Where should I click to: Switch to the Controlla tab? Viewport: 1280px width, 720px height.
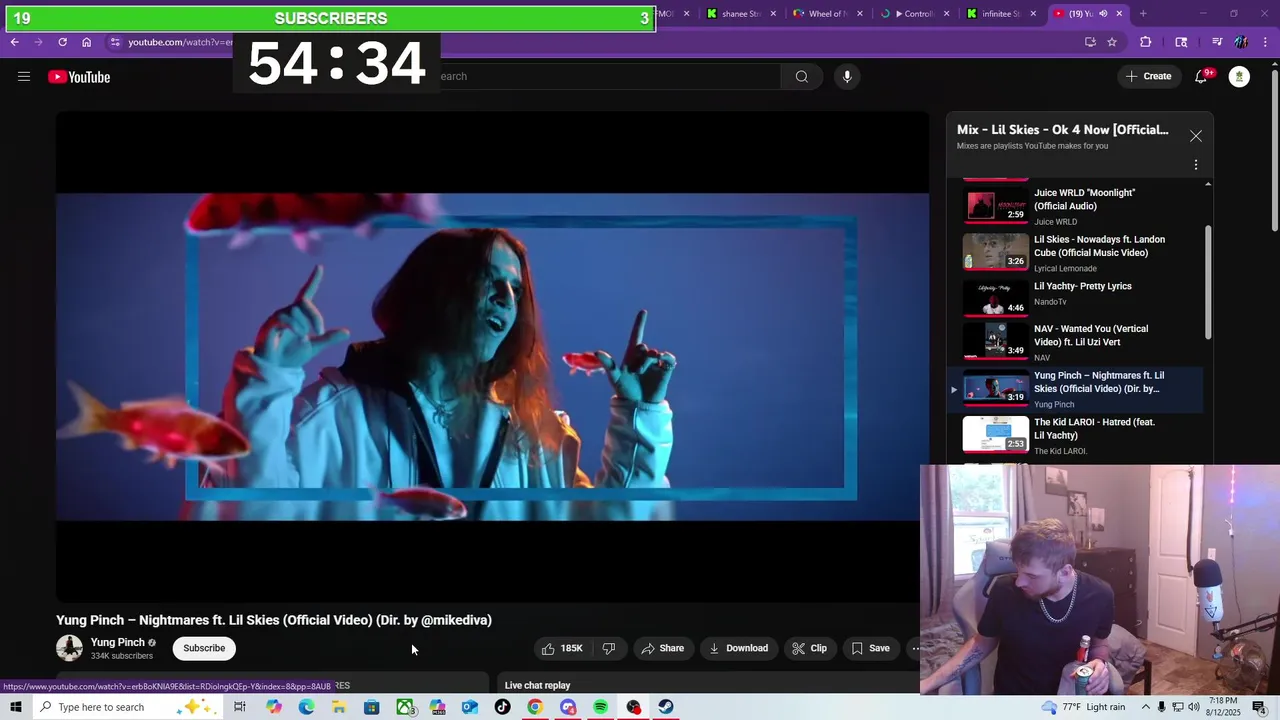point(913,14)
